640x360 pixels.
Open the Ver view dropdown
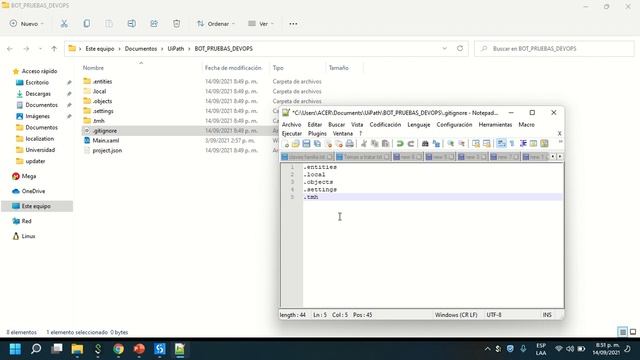click(x=261, y=24)
